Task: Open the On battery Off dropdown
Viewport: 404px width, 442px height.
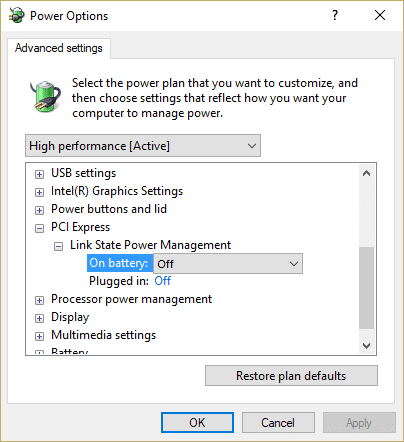Action: click(x=228, y=264)
